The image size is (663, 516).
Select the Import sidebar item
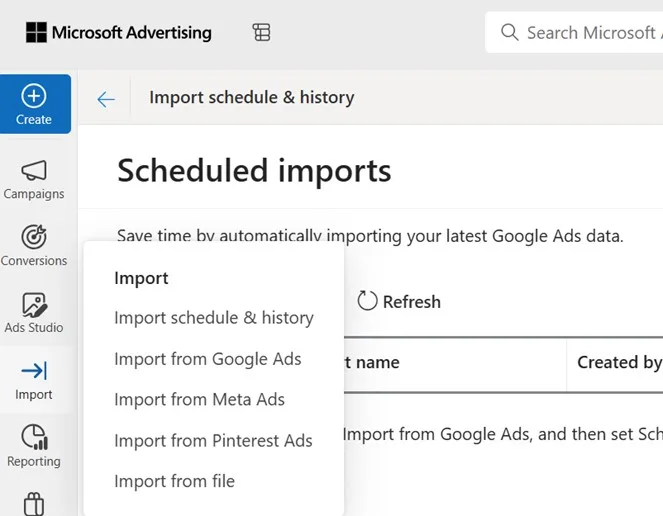click(34, 380)
